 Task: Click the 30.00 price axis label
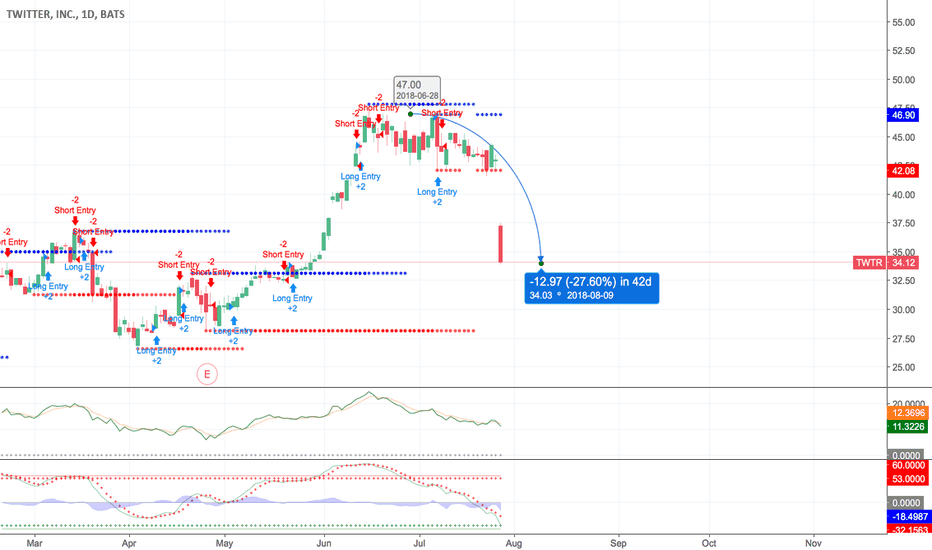pyautogui.click(x=903, y=310)
